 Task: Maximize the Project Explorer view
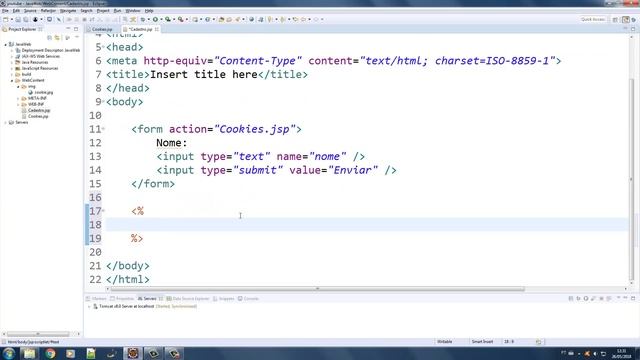(x=76, y=29)
